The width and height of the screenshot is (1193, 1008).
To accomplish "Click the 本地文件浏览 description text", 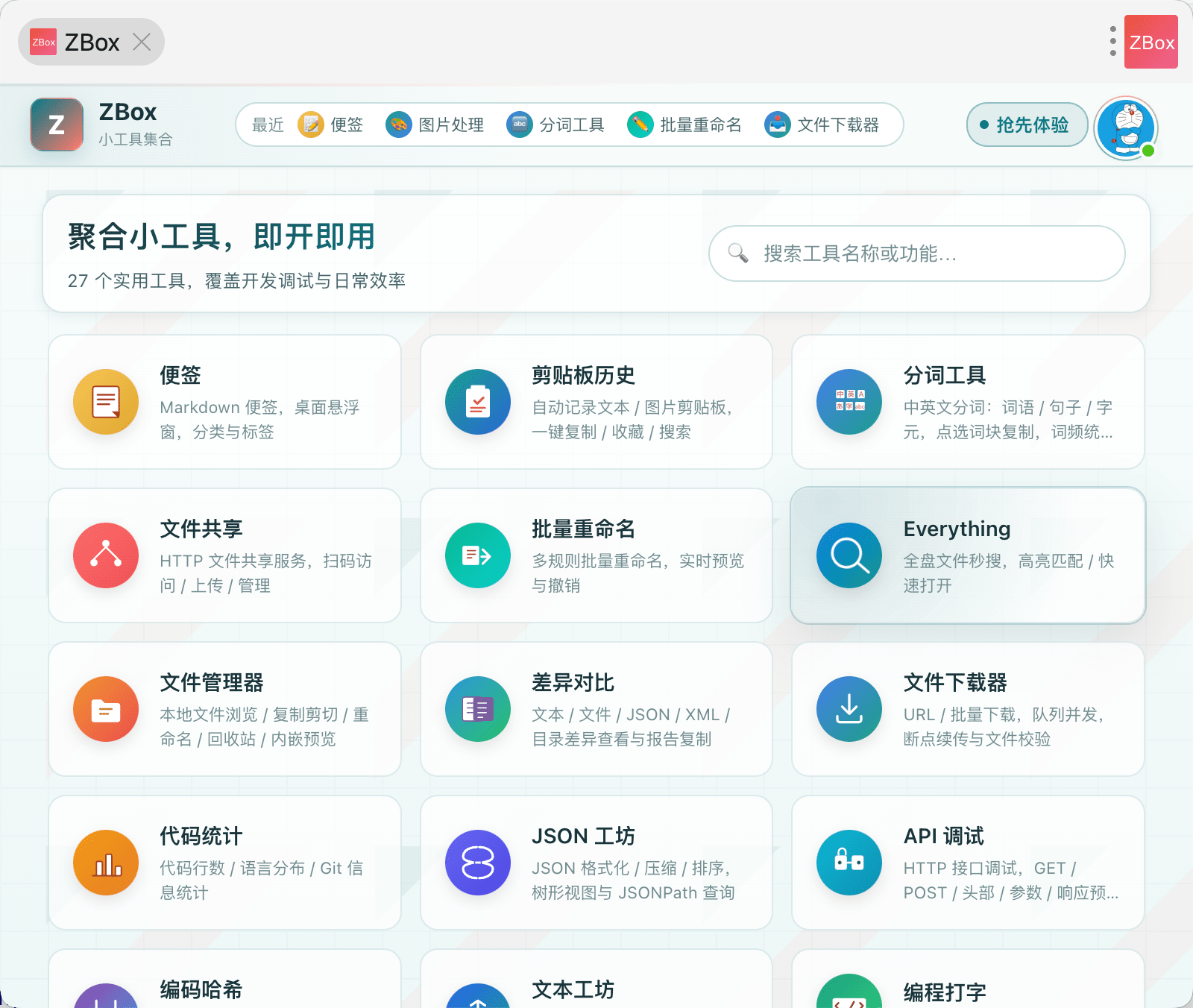I will coord(264,727).
